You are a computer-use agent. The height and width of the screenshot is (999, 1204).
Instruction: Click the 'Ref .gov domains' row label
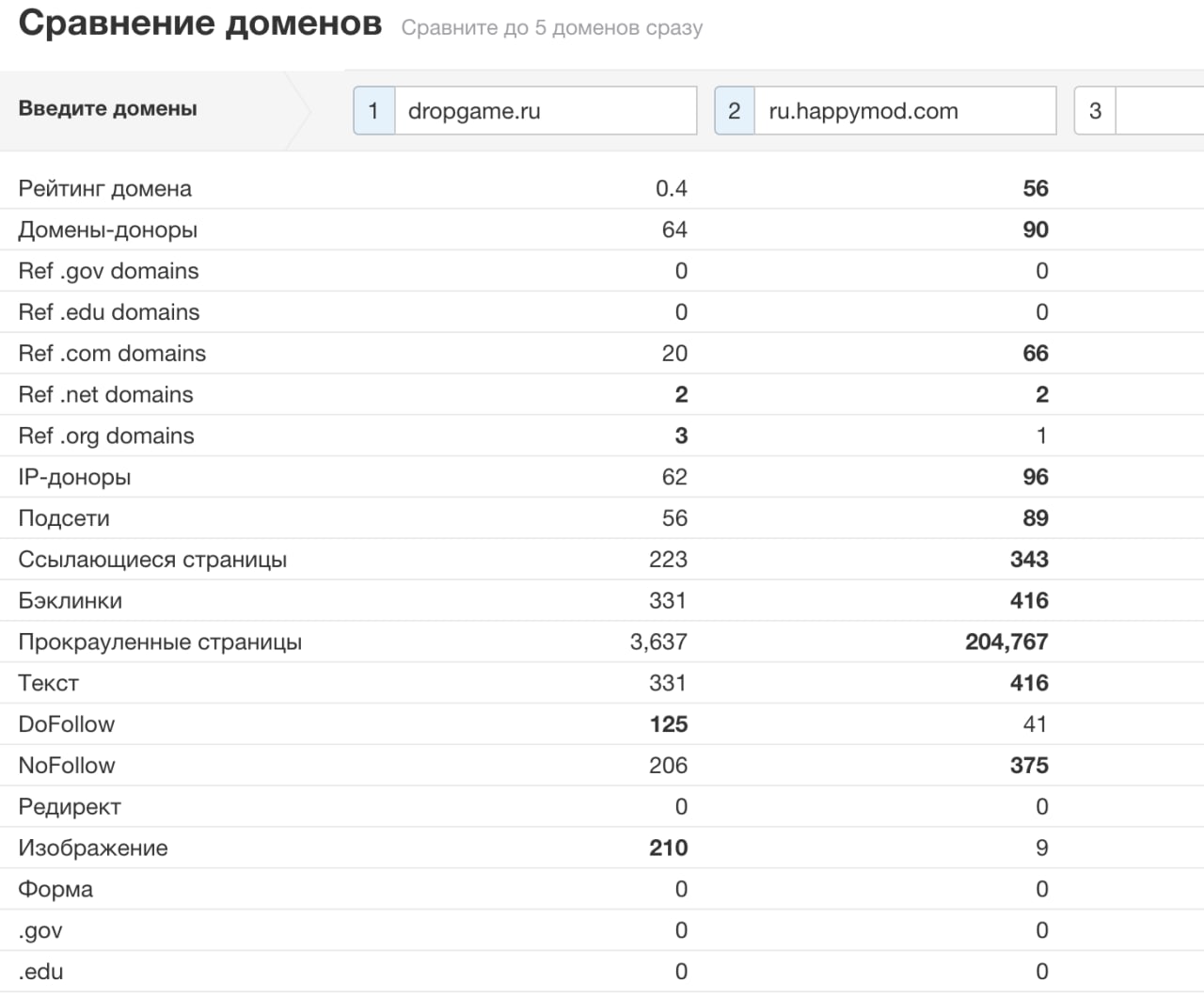[109, 271]
